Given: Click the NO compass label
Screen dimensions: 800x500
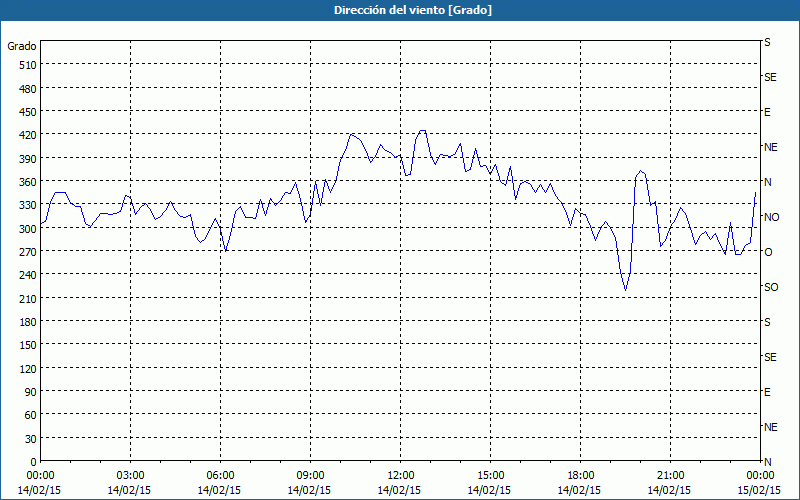Looking at the screenshot, I should point(771,217).
